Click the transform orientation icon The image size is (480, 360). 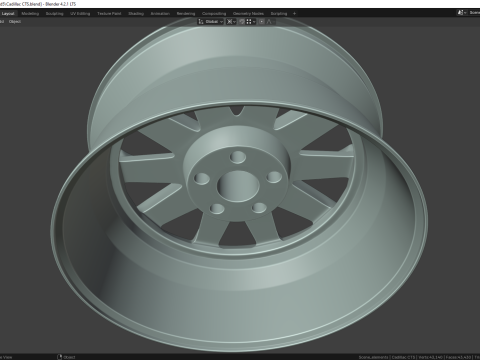[201, 22]
